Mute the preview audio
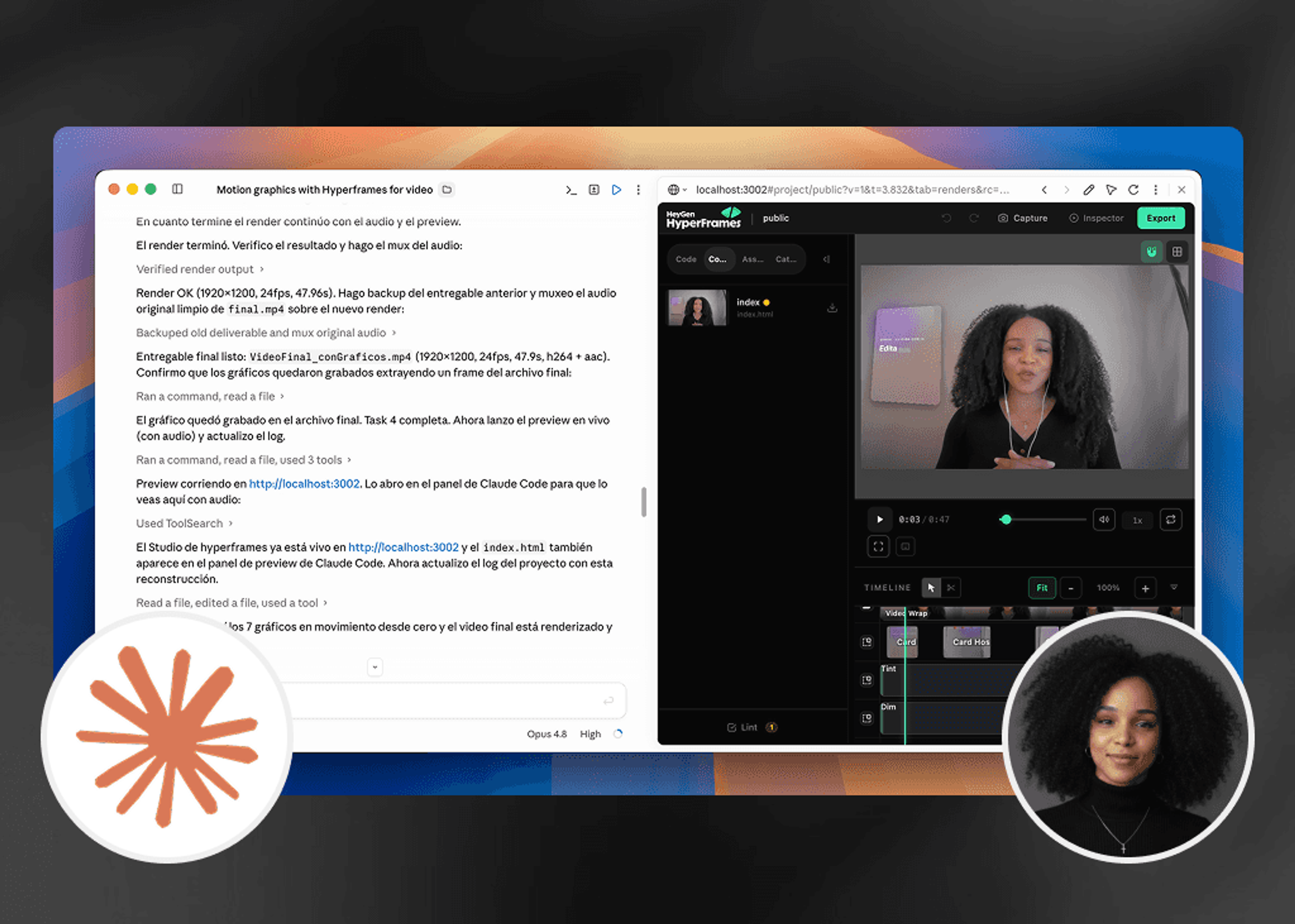The height and width of the screenshot is (924, 1295). 1104,519
